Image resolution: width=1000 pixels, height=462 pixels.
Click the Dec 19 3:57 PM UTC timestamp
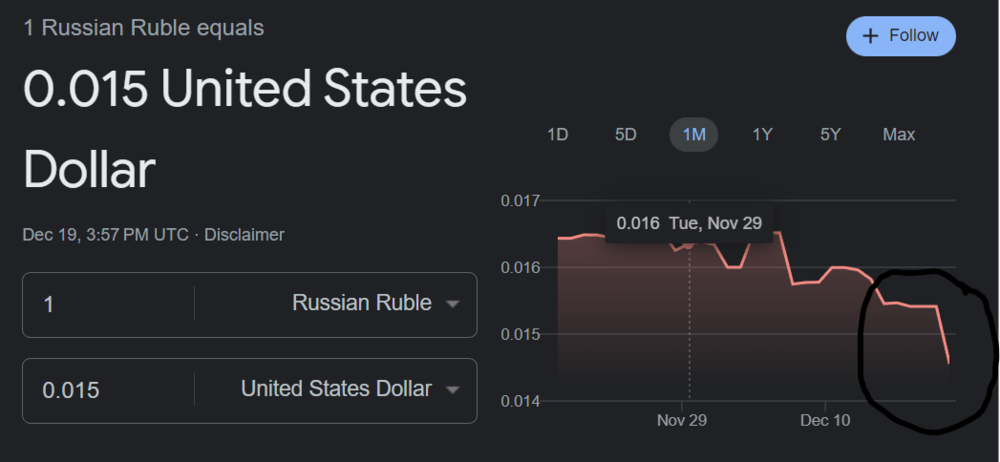(105, 235)
